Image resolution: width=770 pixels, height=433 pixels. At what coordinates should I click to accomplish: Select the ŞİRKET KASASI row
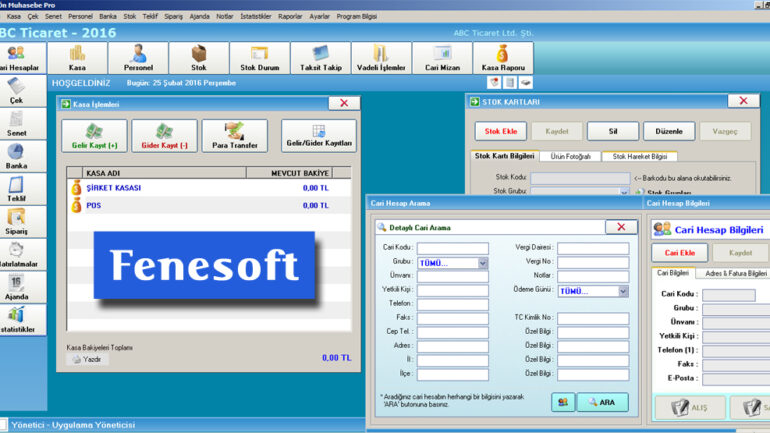pos(209,188)
